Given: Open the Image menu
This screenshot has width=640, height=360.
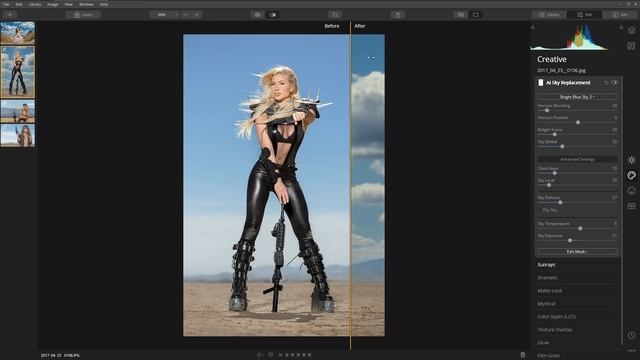Looking at the screenshot, I should click(x=53, y=4).
